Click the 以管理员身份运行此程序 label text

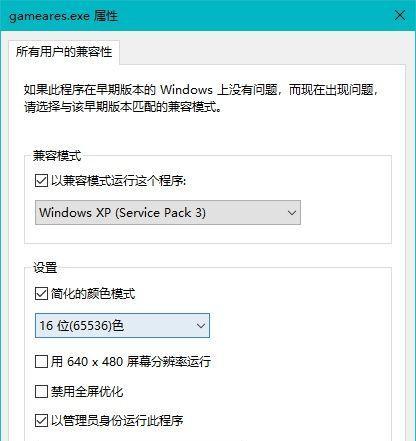pos(117,421)
